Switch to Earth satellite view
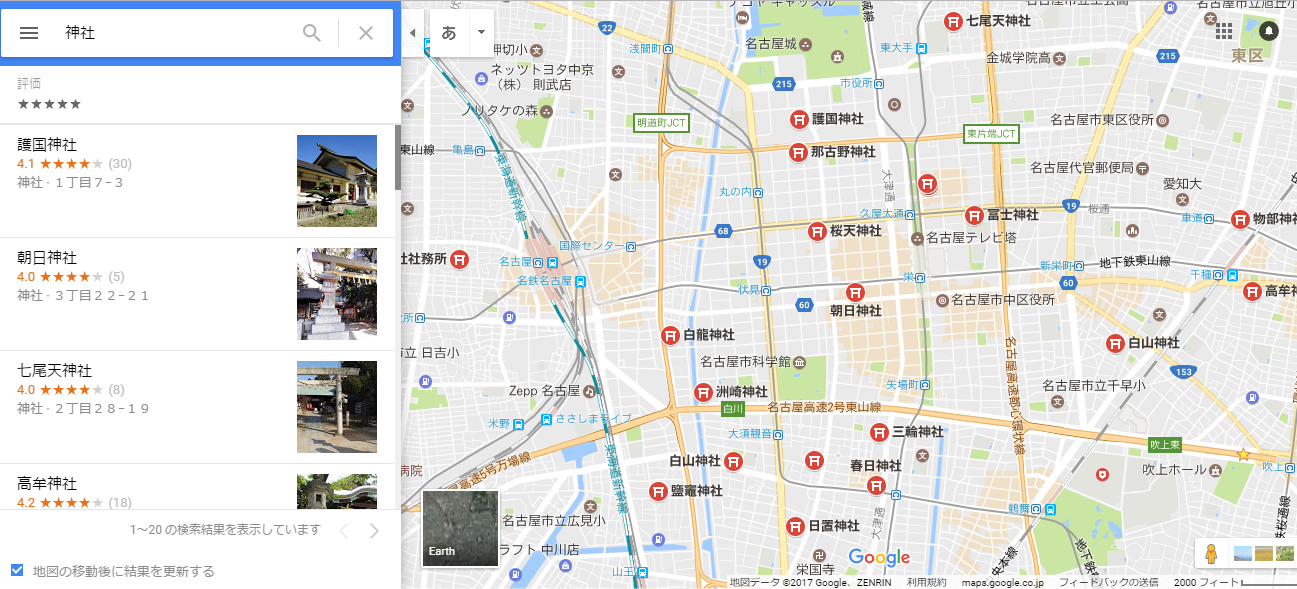The height and width of the screenshot is (589, 1297). (460, 528)
